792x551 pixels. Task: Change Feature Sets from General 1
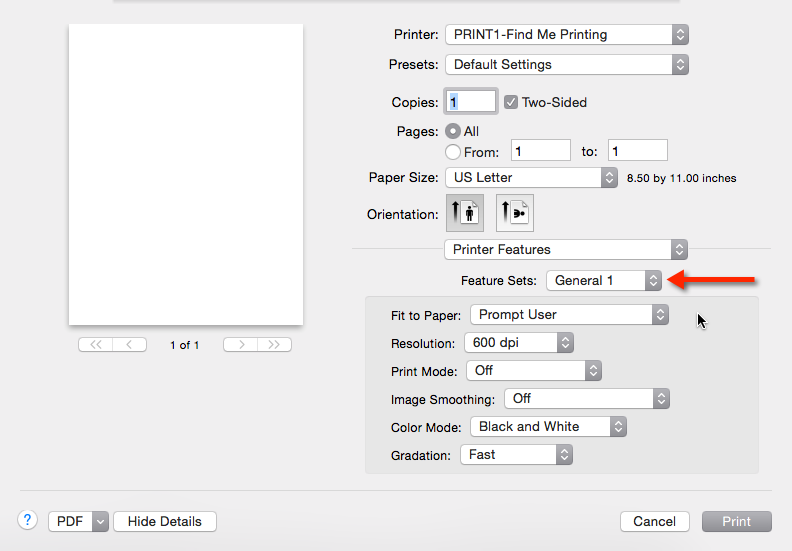click(x=604, y=280)
